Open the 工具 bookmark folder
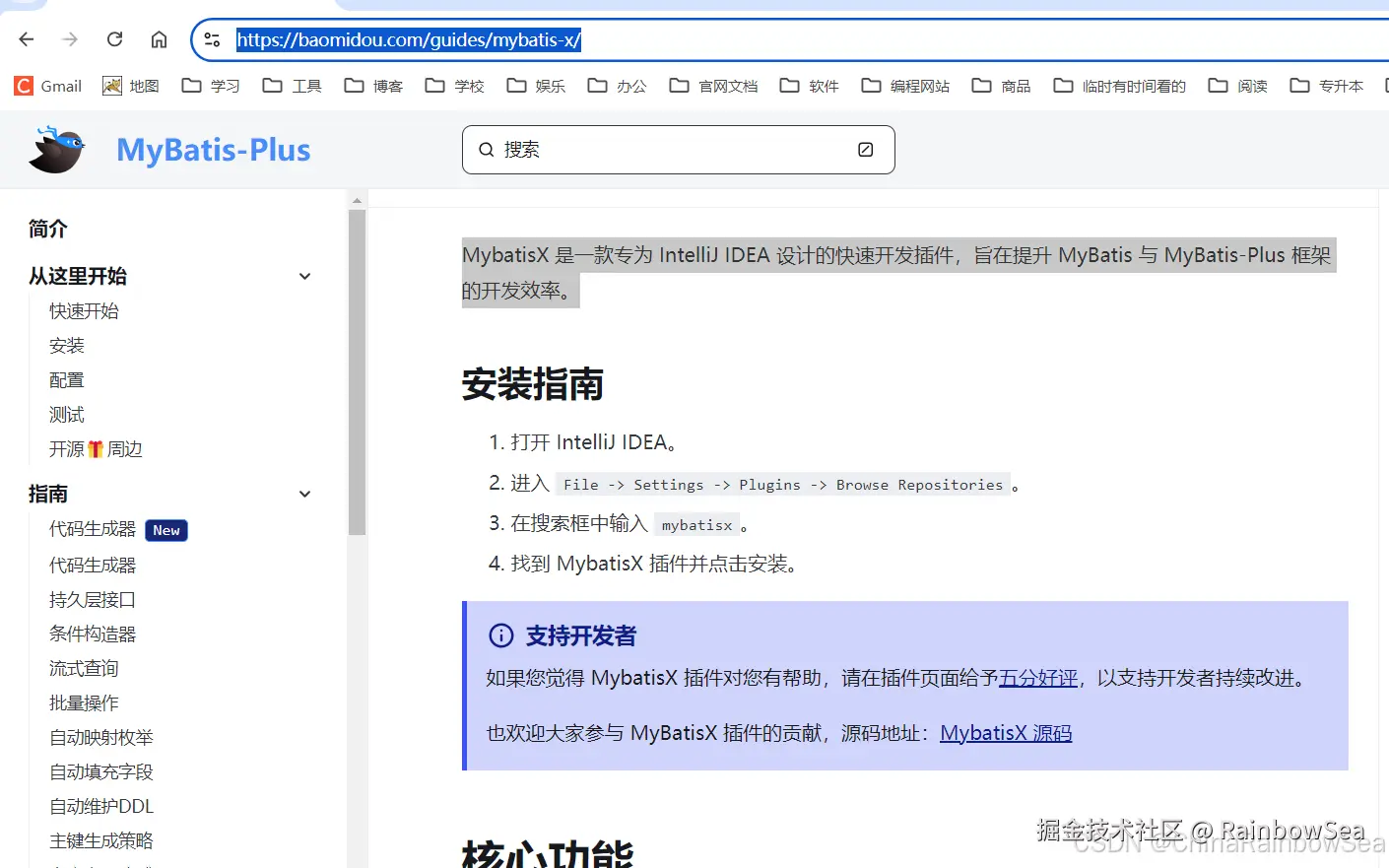The height and width of the screenshot is (868, 1389). 293,86
